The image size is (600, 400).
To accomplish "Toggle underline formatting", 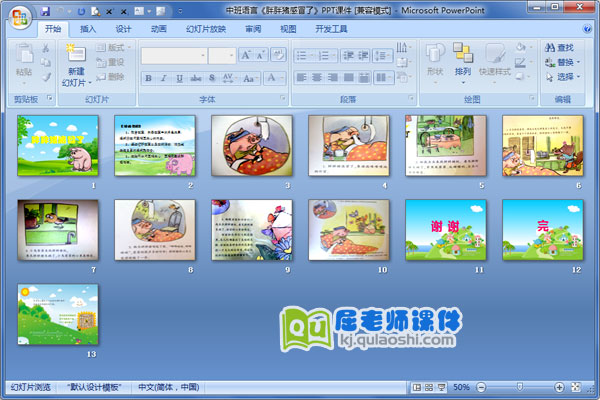I will click(x=179, y=78).
